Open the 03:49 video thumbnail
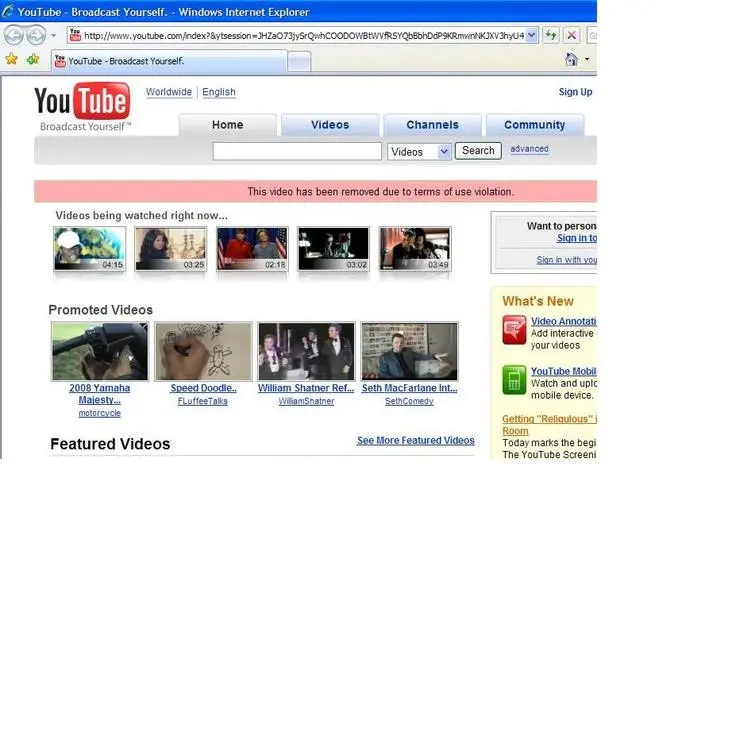Image resolution: width=732 pixels, height=732 pixels. pos(415,249)
